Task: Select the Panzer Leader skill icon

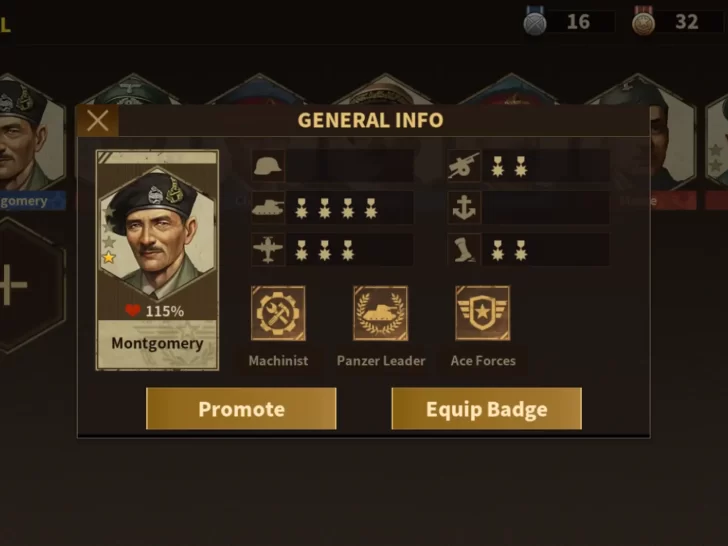Action: pos(380,313)
